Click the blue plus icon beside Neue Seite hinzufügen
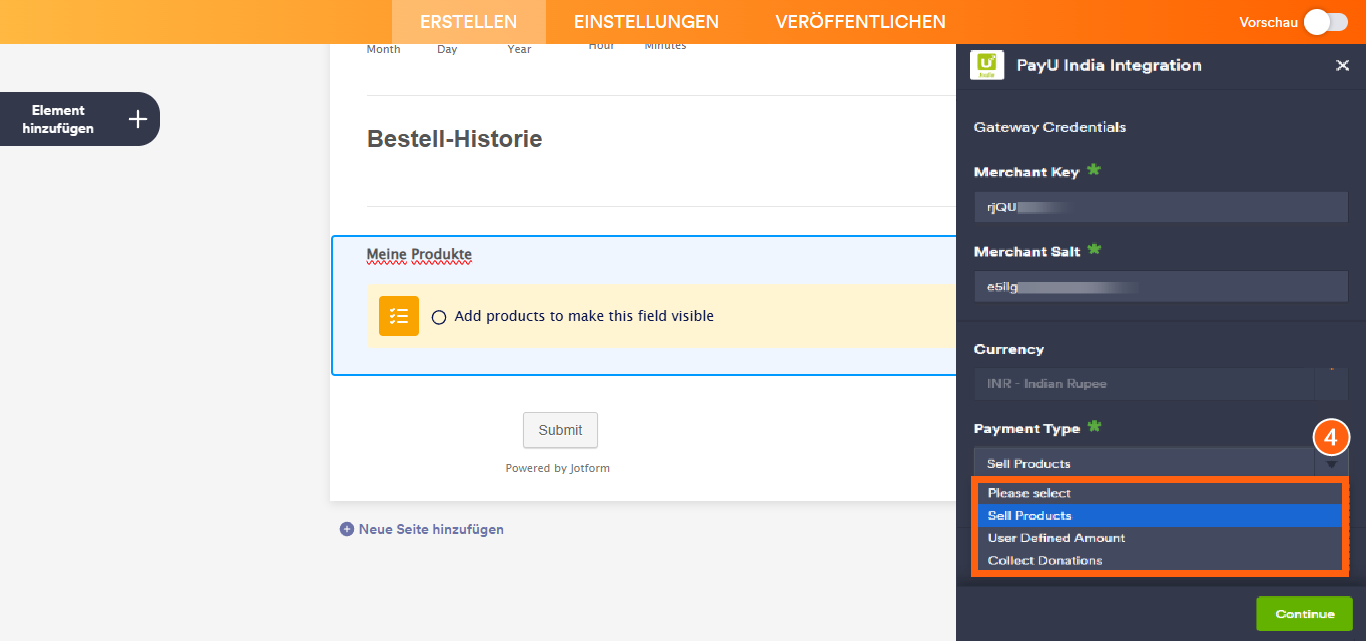This screenshot has width=1366, height=641. 348,529
